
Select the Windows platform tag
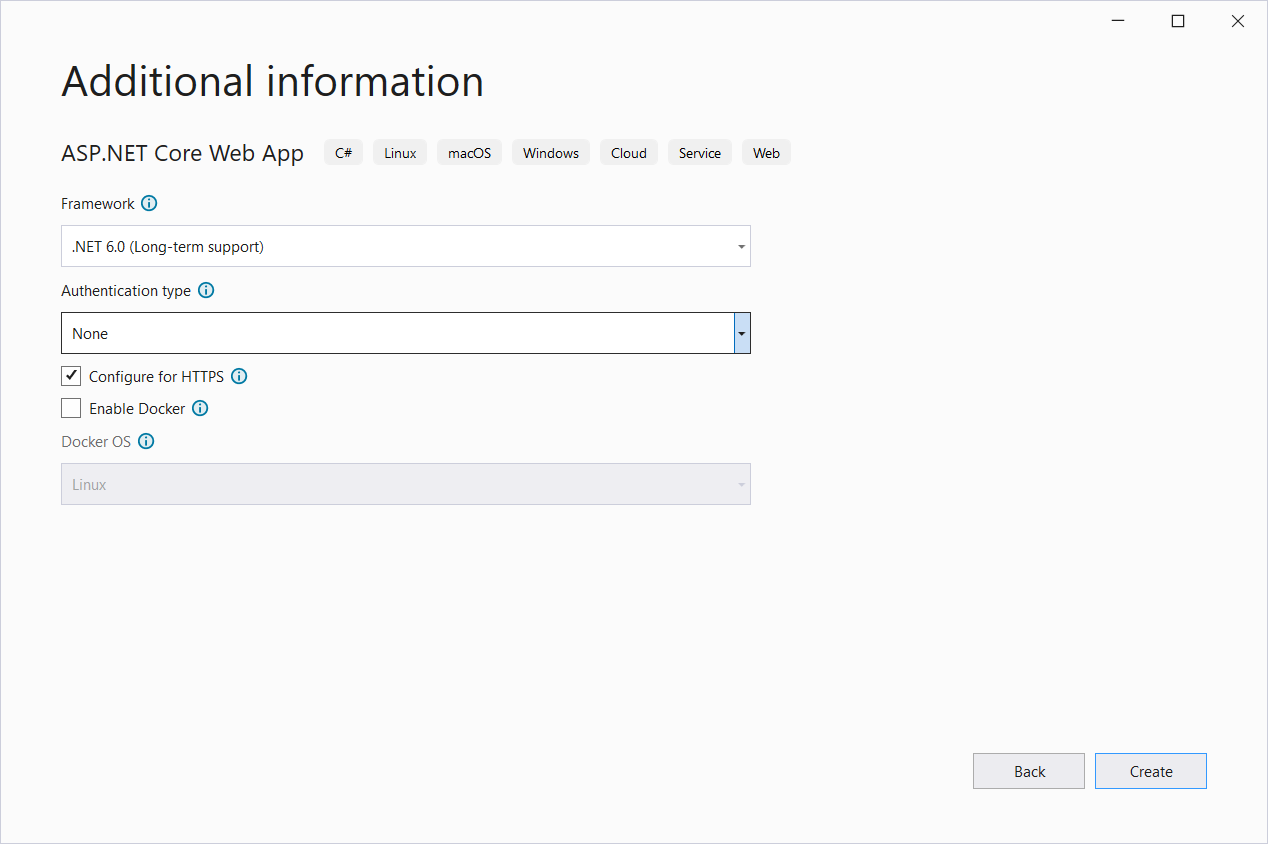[551, 153]
